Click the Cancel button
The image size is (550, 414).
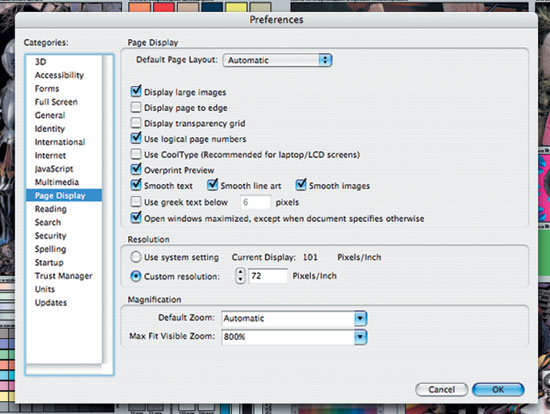[x=442, y=389]
